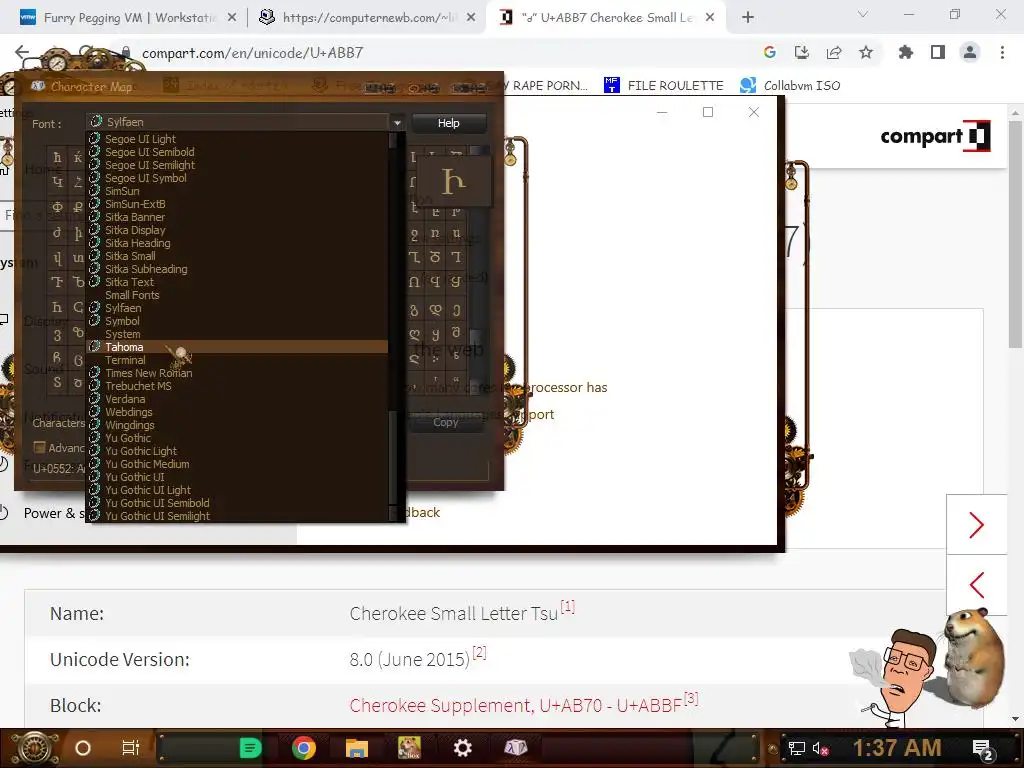Screen dimensions: 1024x768
Task: Select Sitka Text font
Action: [238, 282]
